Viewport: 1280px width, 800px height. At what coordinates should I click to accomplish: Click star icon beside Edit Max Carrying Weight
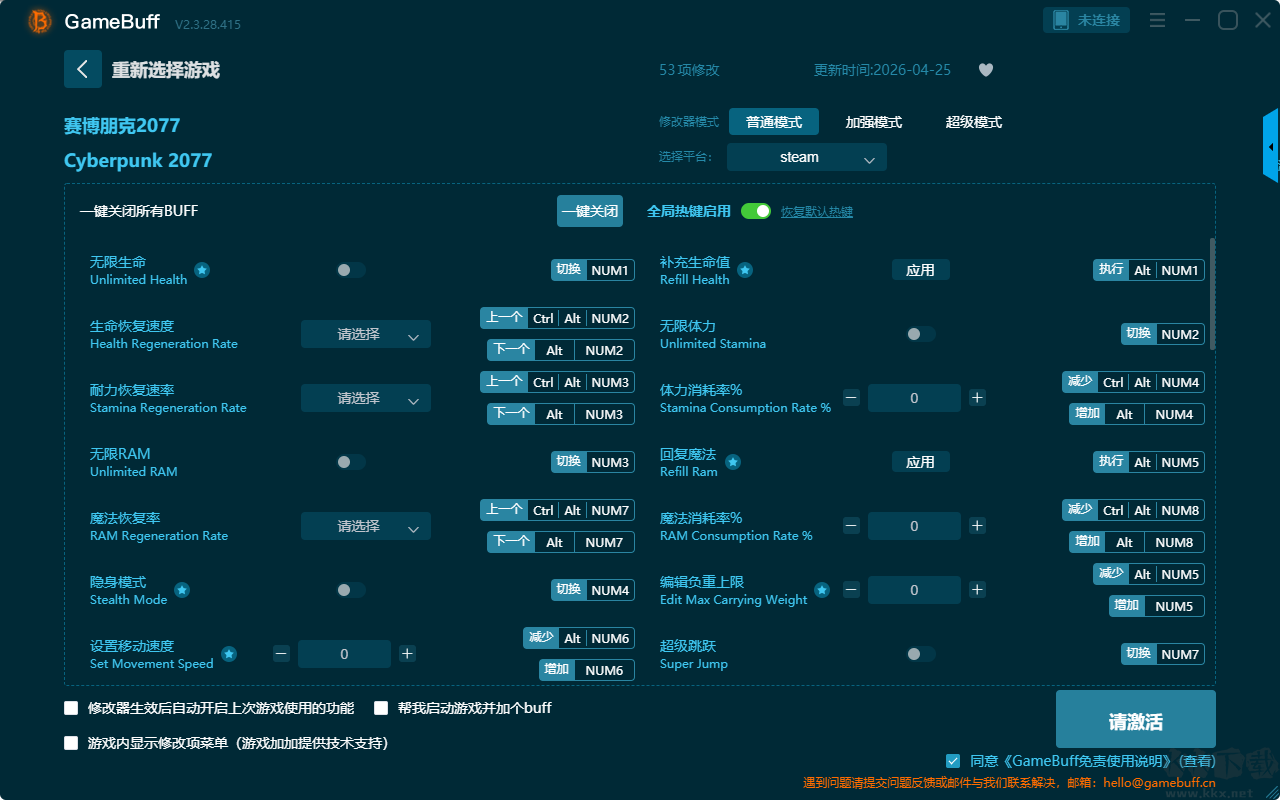[822, 590]
